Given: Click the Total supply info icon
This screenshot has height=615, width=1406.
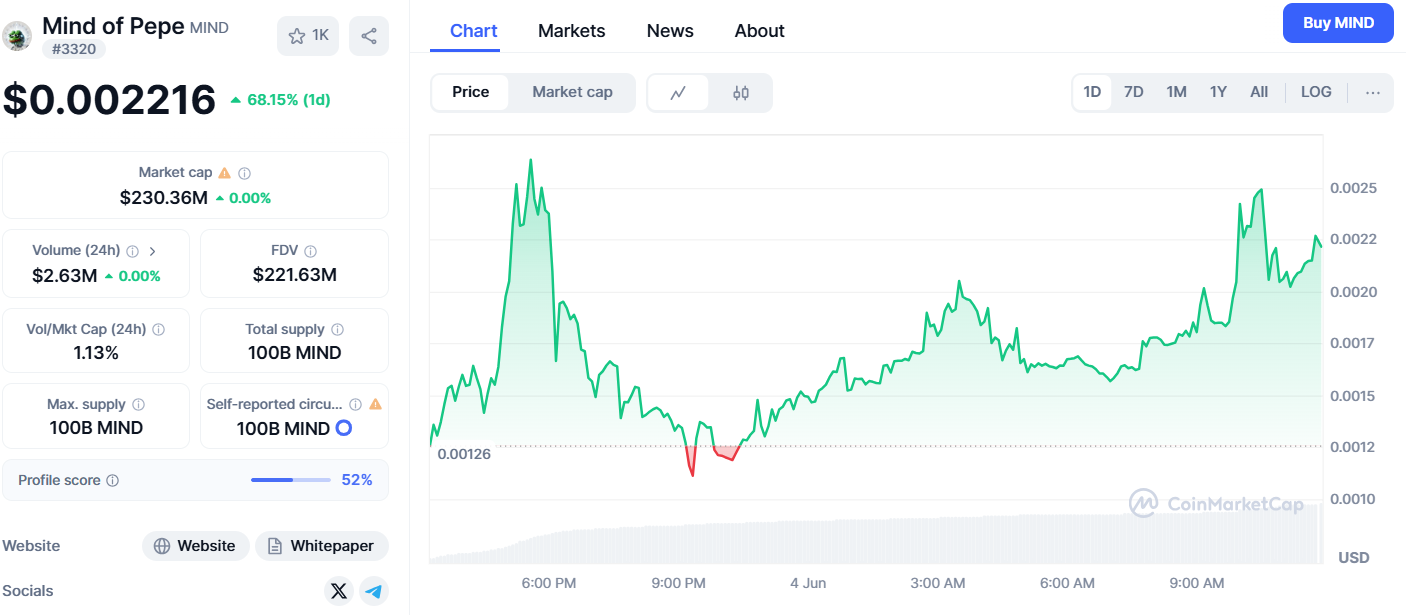Looking at the screenshot, I should point(338,329).
